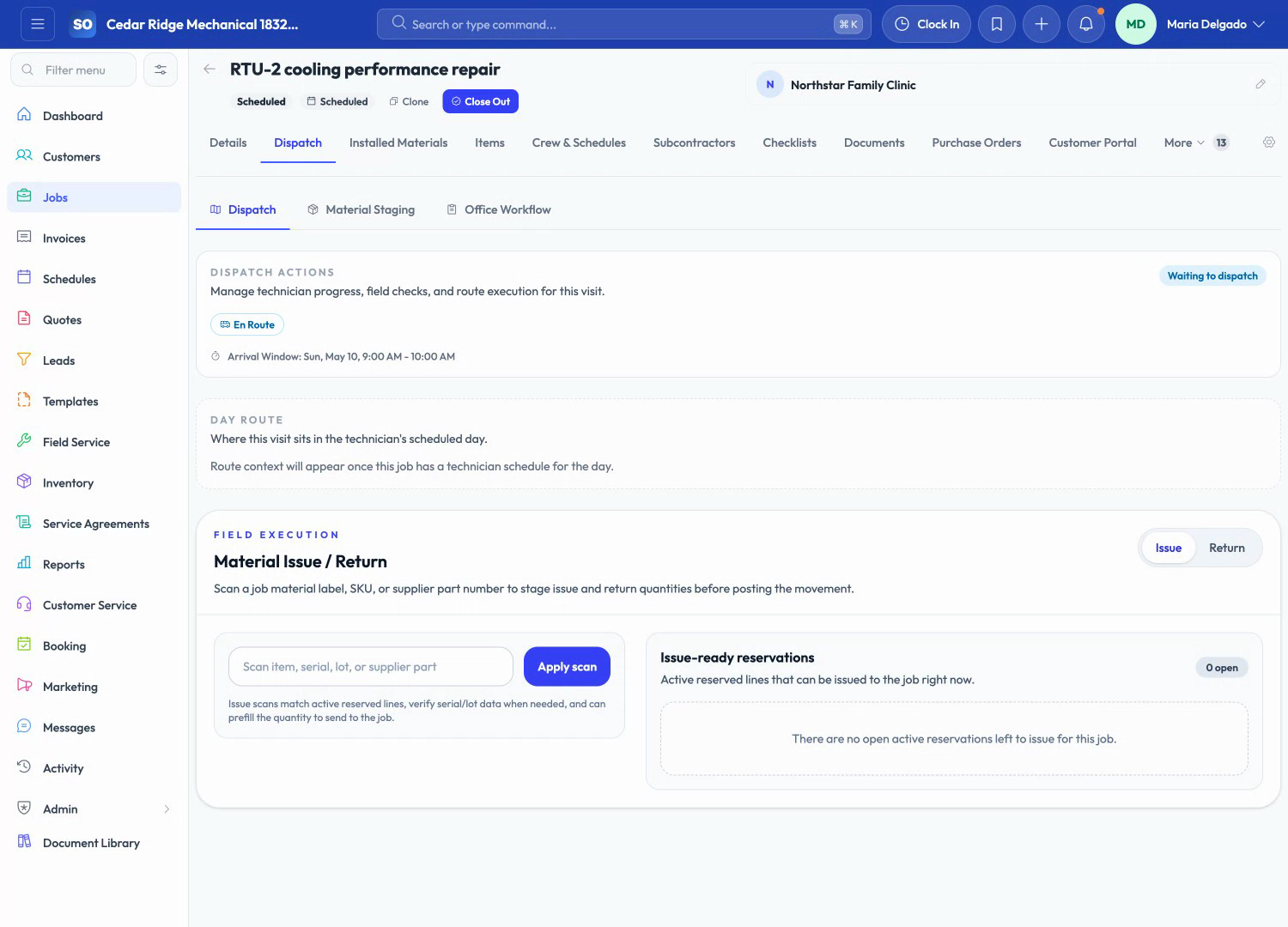Click the Booking calendar-check icon
The image size is (1288, 927).
24,645
